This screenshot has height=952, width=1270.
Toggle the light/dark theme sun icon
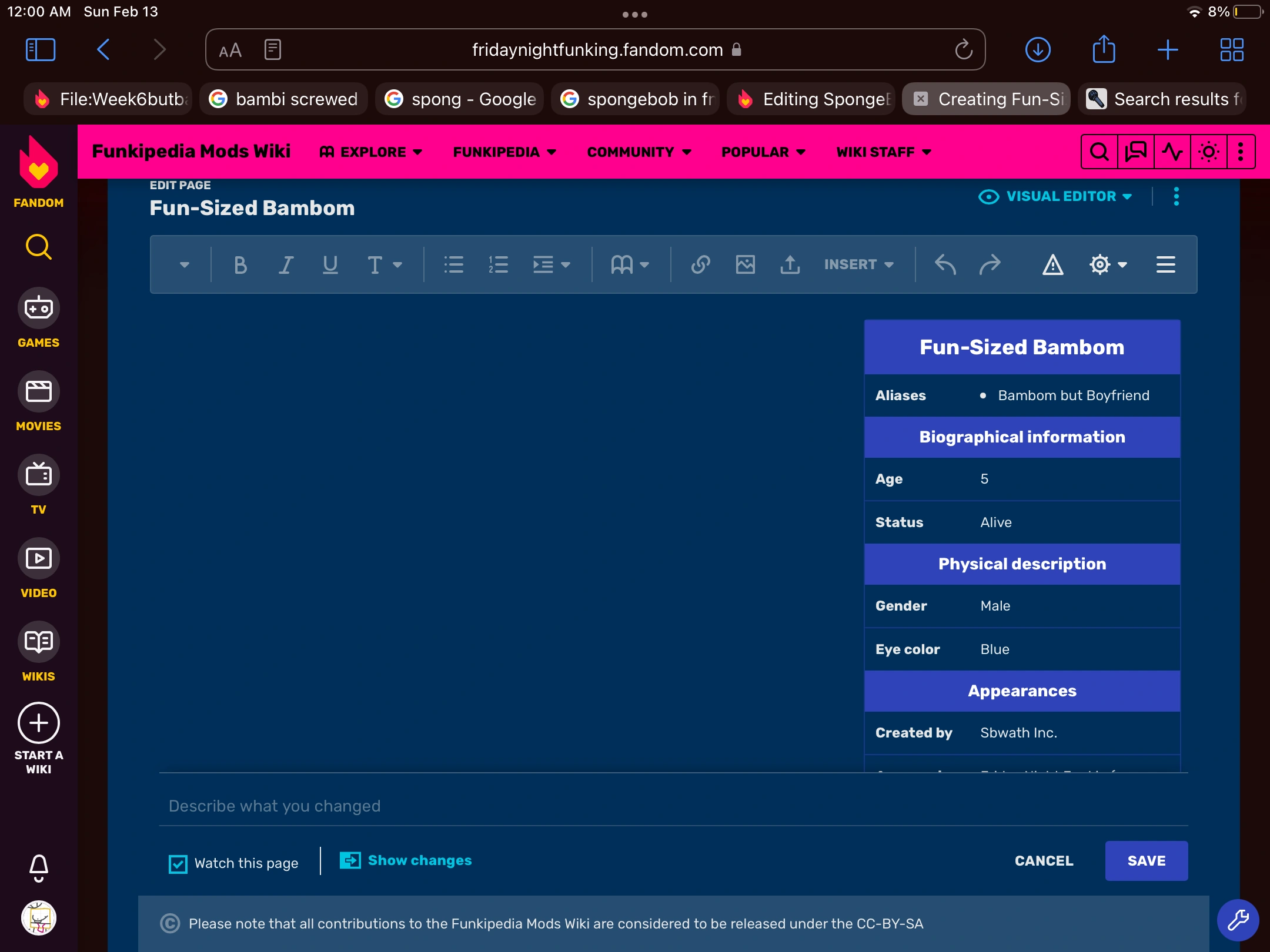pyautogui.click(x=1208, y=152)
